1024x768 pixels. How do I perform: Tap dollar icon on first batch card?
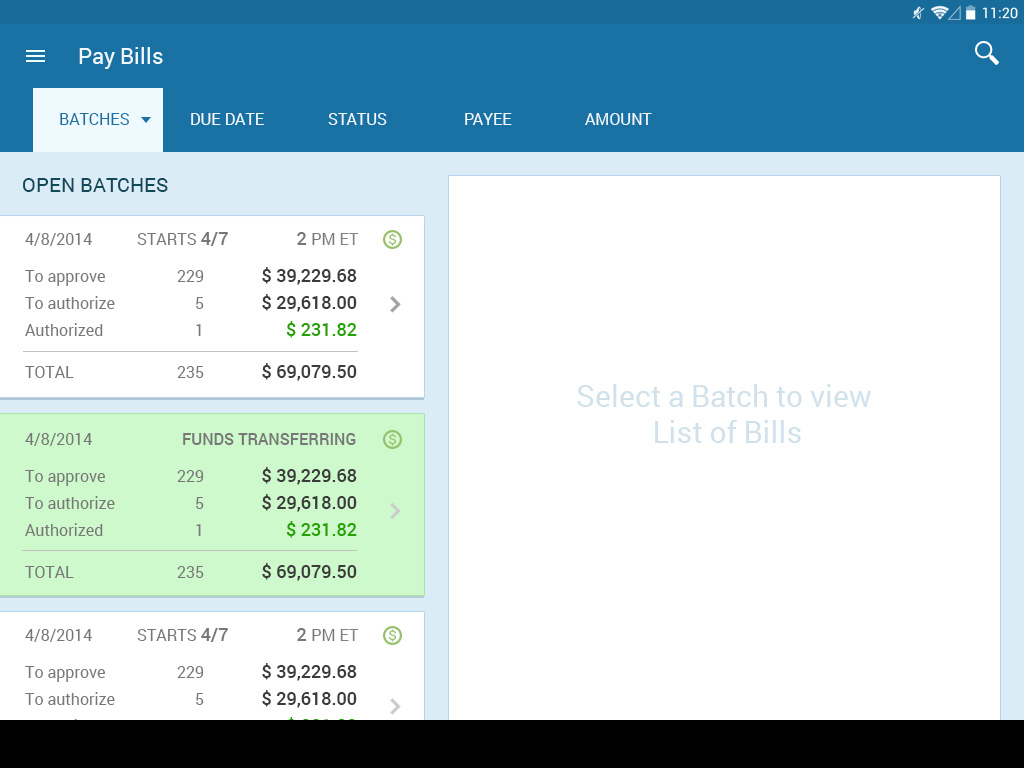[x=392, y=239]
